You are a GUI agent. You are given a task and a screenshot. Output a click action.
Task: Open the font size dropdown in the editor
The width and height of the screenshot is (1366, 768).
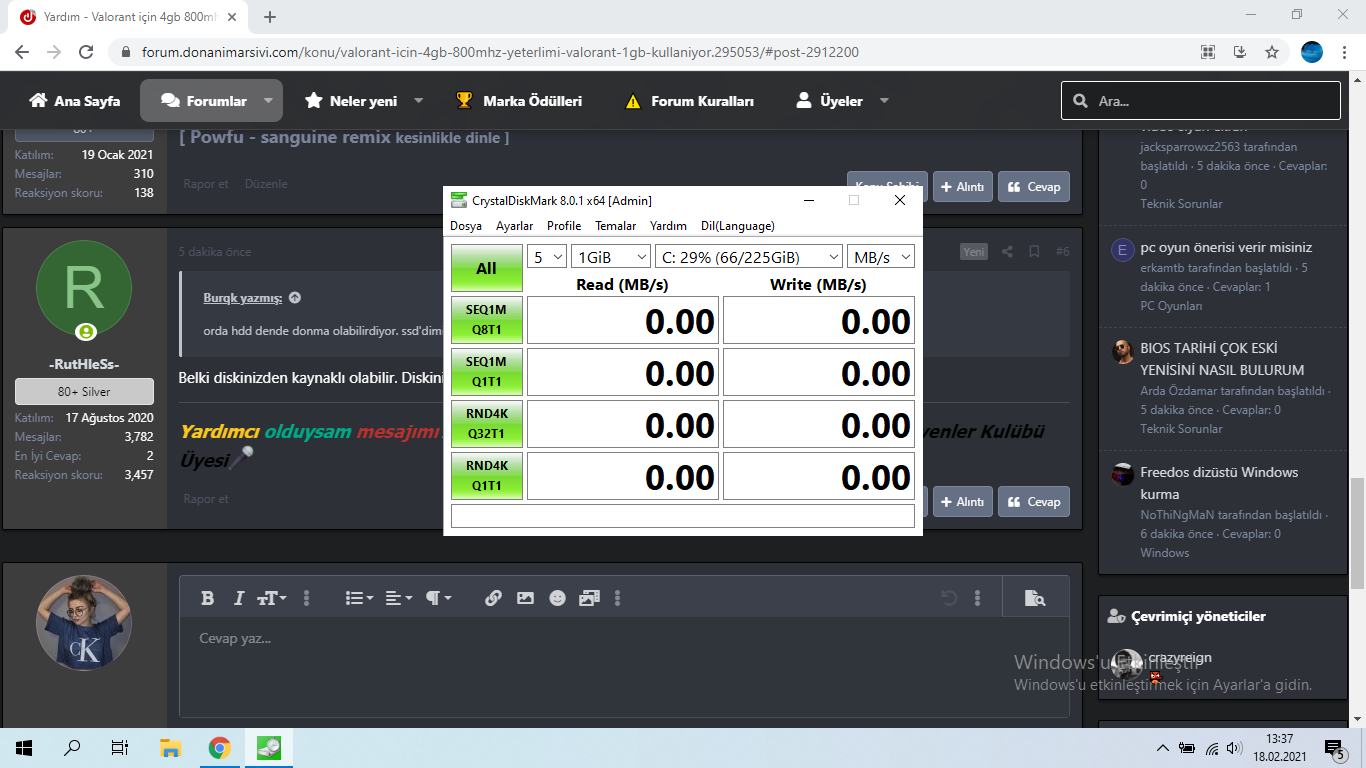click(x=271, y=598)
